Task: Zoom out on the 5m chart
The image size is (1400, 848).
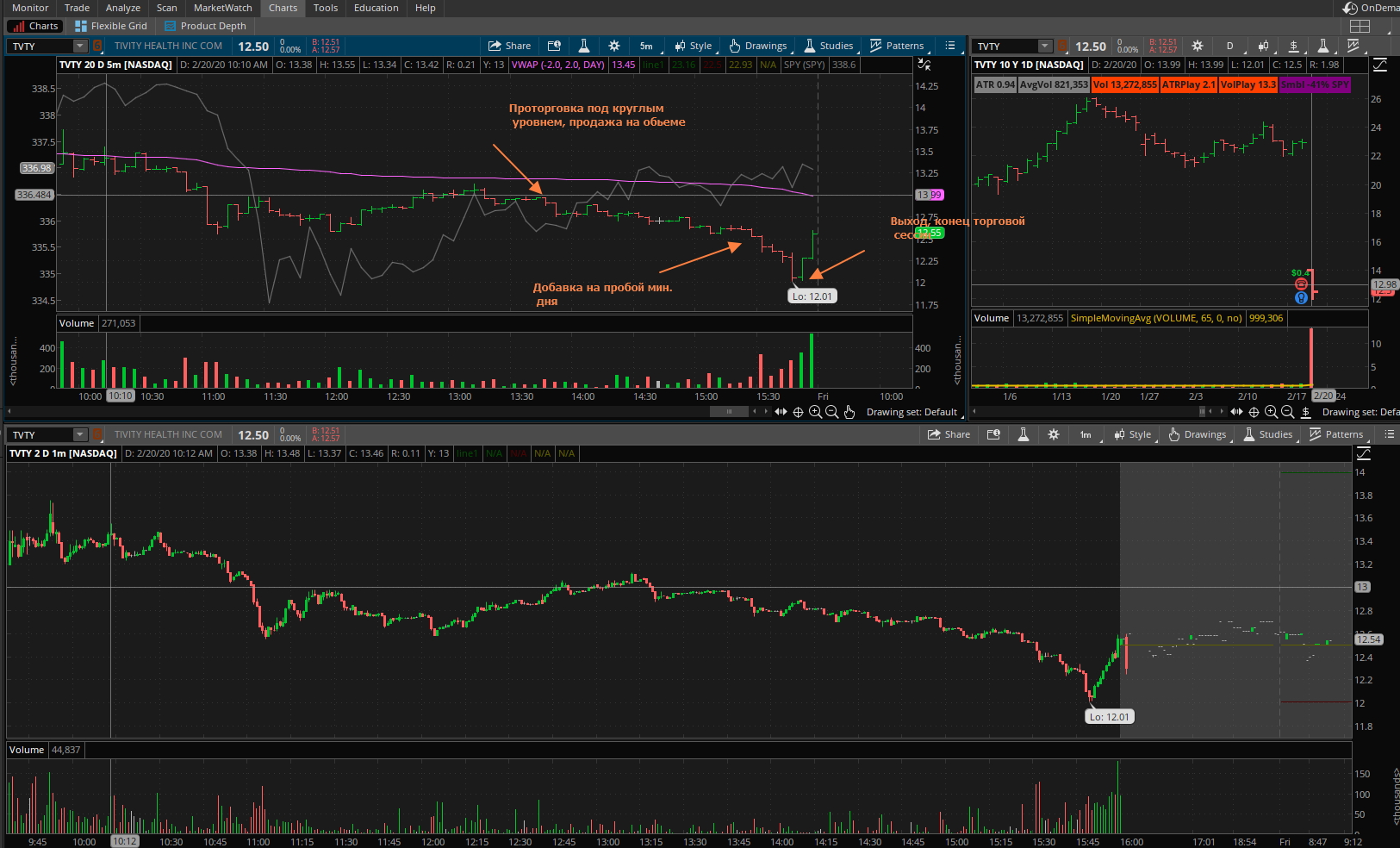Action: (x=832, y=412)
